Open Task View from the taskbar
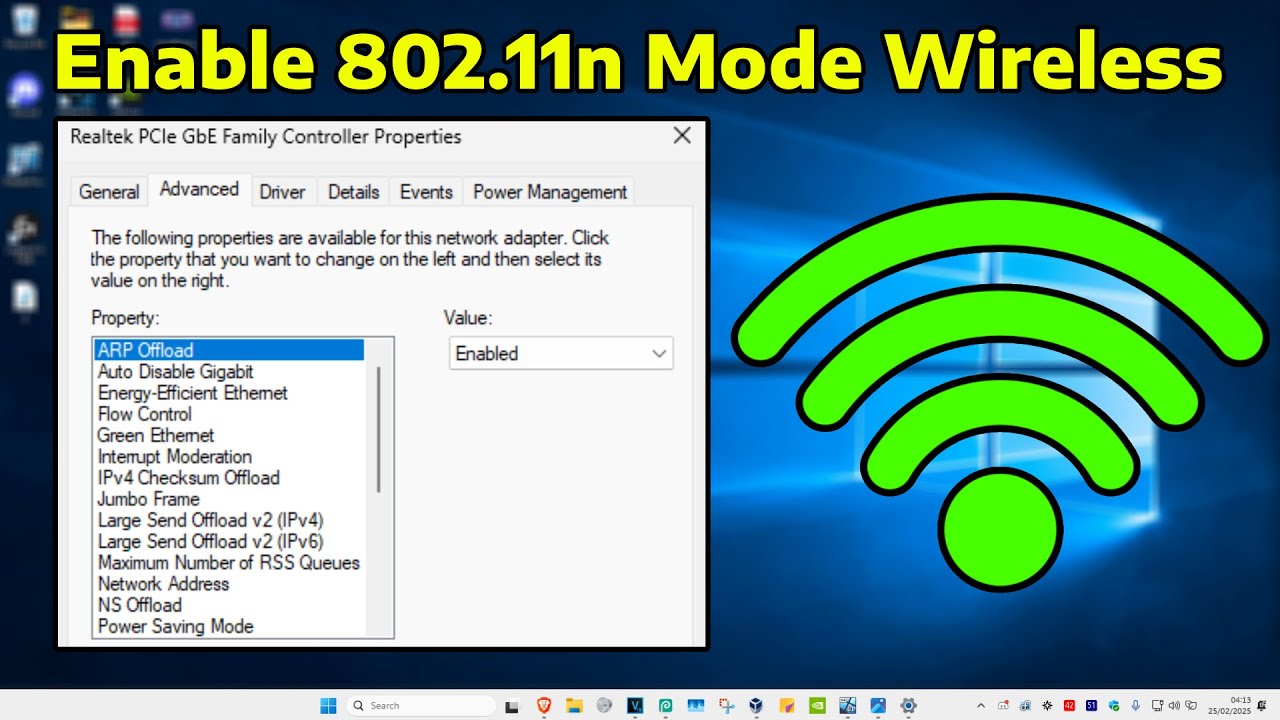The image size is (1280, 720). click(512, 706)
